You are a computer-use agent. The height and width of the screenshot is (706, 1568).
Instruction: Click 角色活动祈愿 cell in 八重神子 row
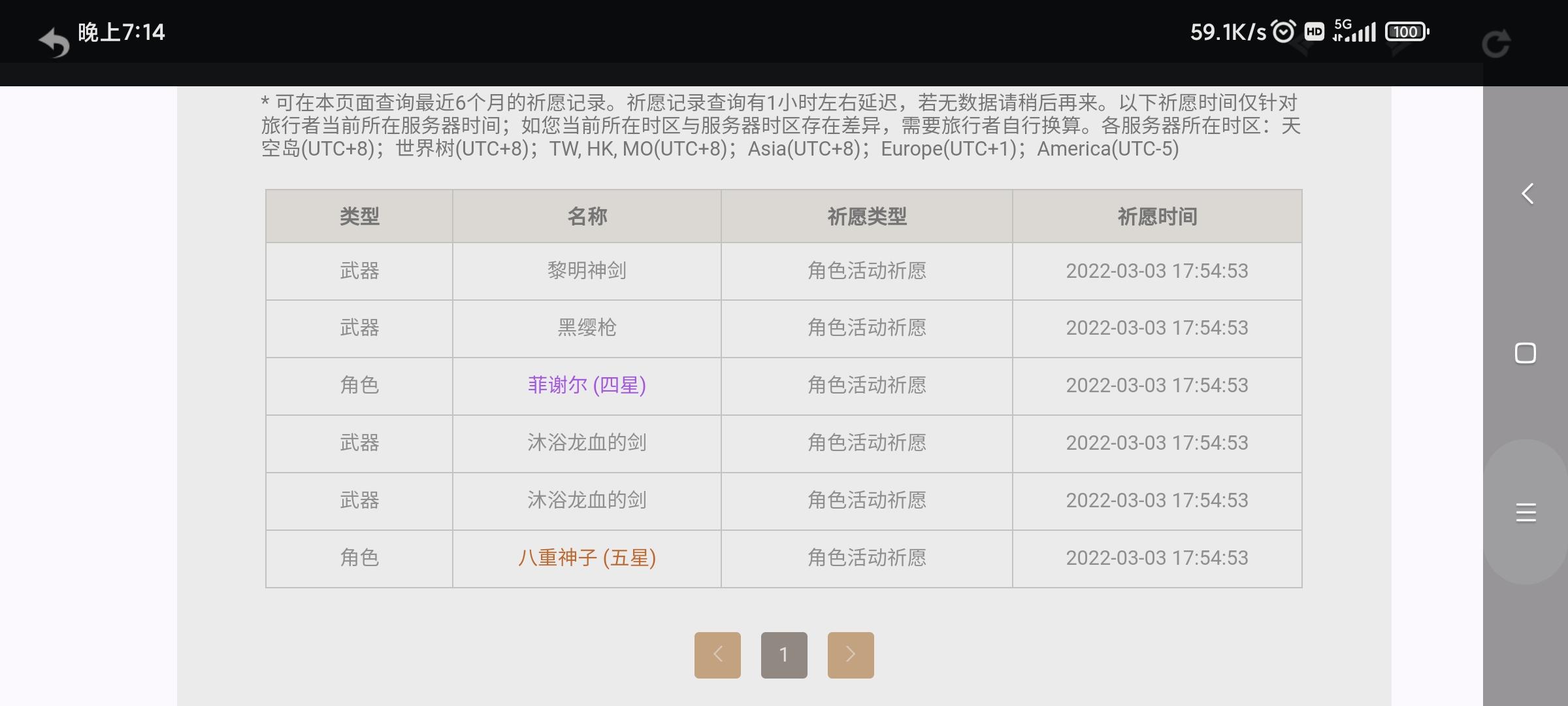(867, 558)
